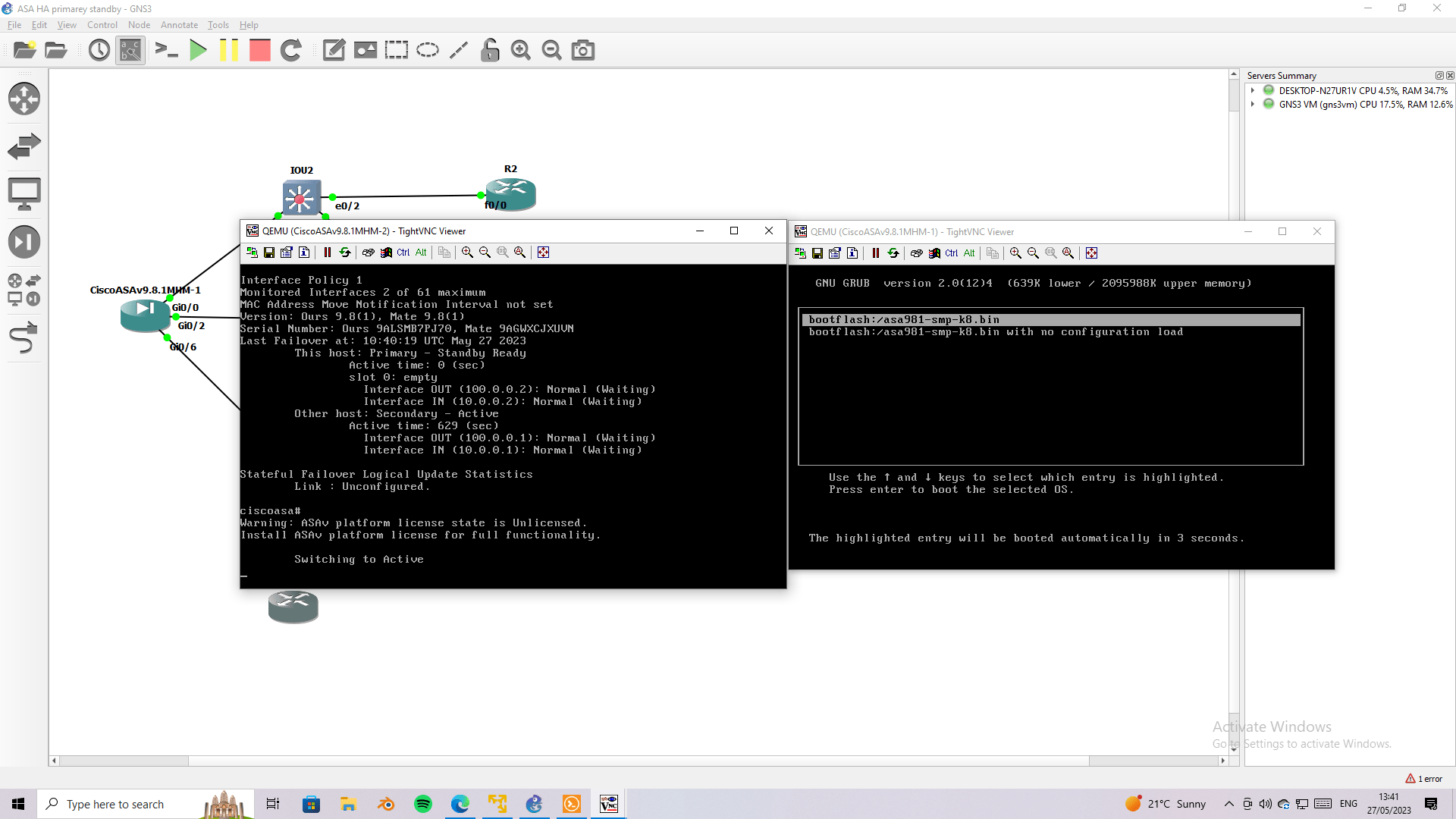
Task: Toggle interface labels visibility in GNS3
Action: (130, 50)
